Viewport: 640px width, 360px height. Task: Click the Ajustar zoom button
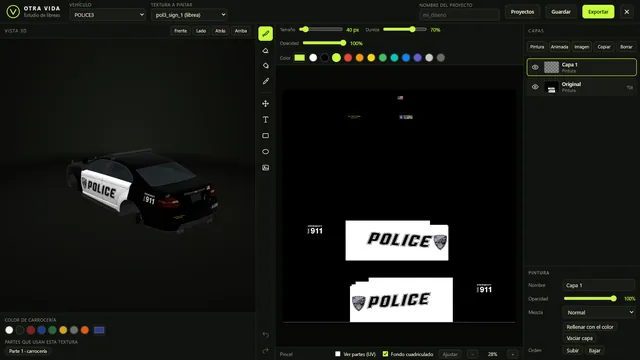click(x=450, y=354)
